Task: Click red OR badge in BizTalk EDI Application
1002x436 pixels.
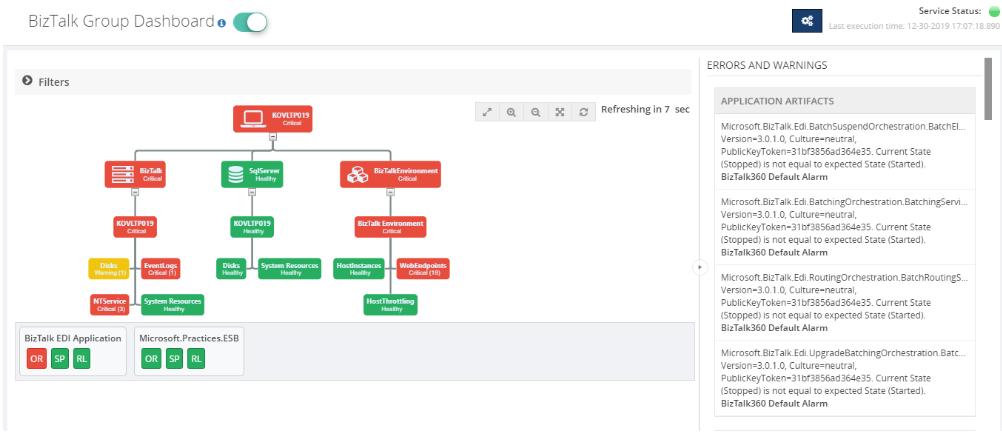Action: pyautogui.click(x=36, y=359)
